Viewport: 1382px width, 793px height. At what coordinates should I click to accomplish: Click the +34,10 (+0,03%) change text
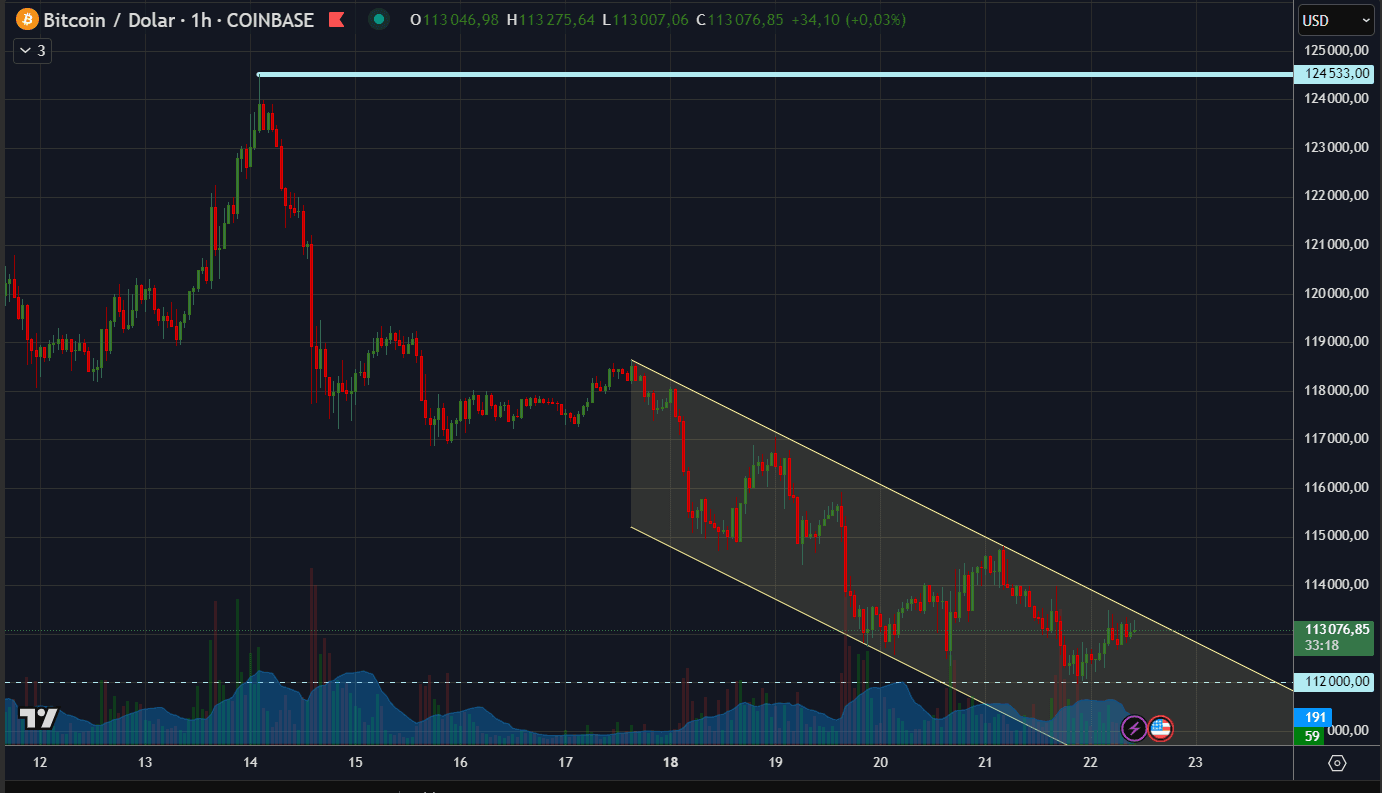point(848,20)
